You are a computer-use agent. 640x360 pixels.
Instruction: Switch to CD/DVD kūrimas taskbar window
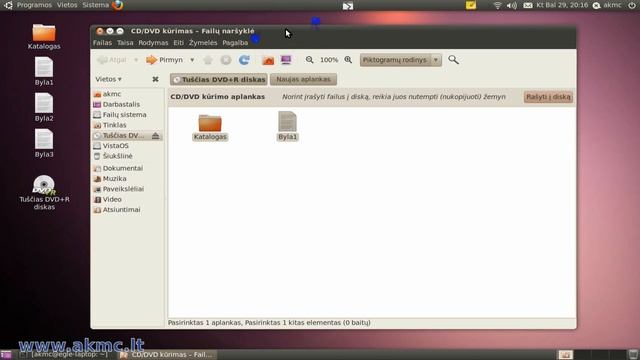pyautogui.click(x=167, y=355)
